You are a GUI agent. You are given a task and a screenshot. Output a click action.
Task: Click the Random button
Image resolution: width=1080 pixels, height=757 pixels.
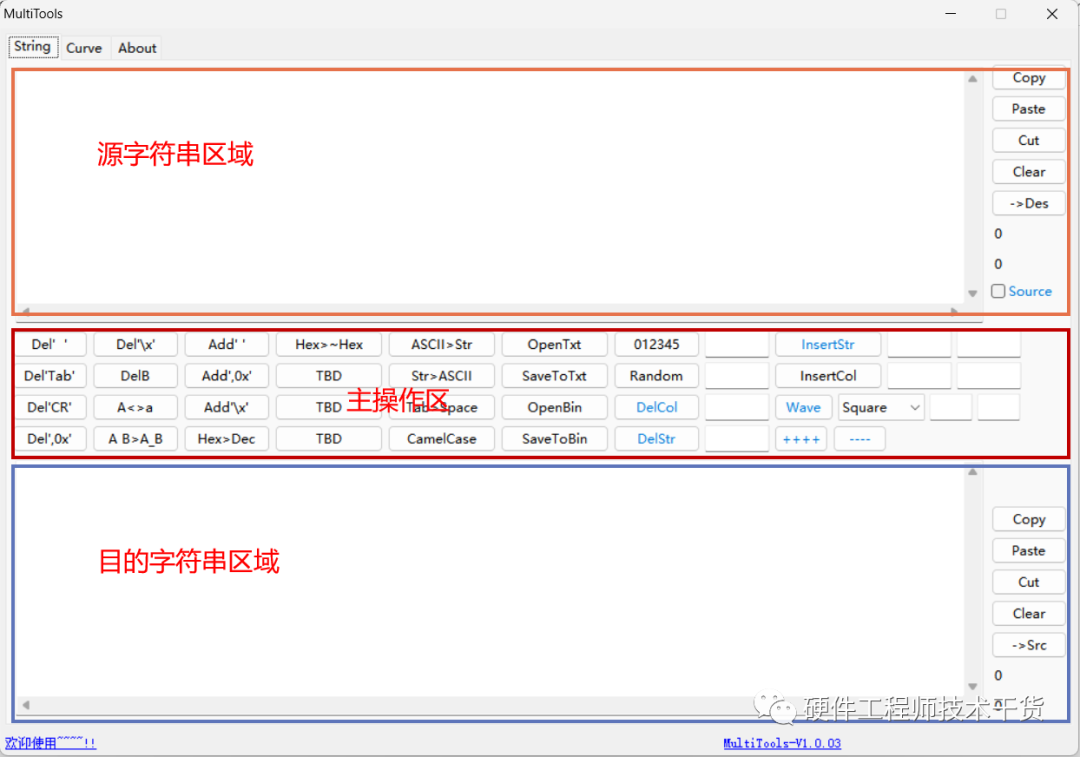(656, 376)
